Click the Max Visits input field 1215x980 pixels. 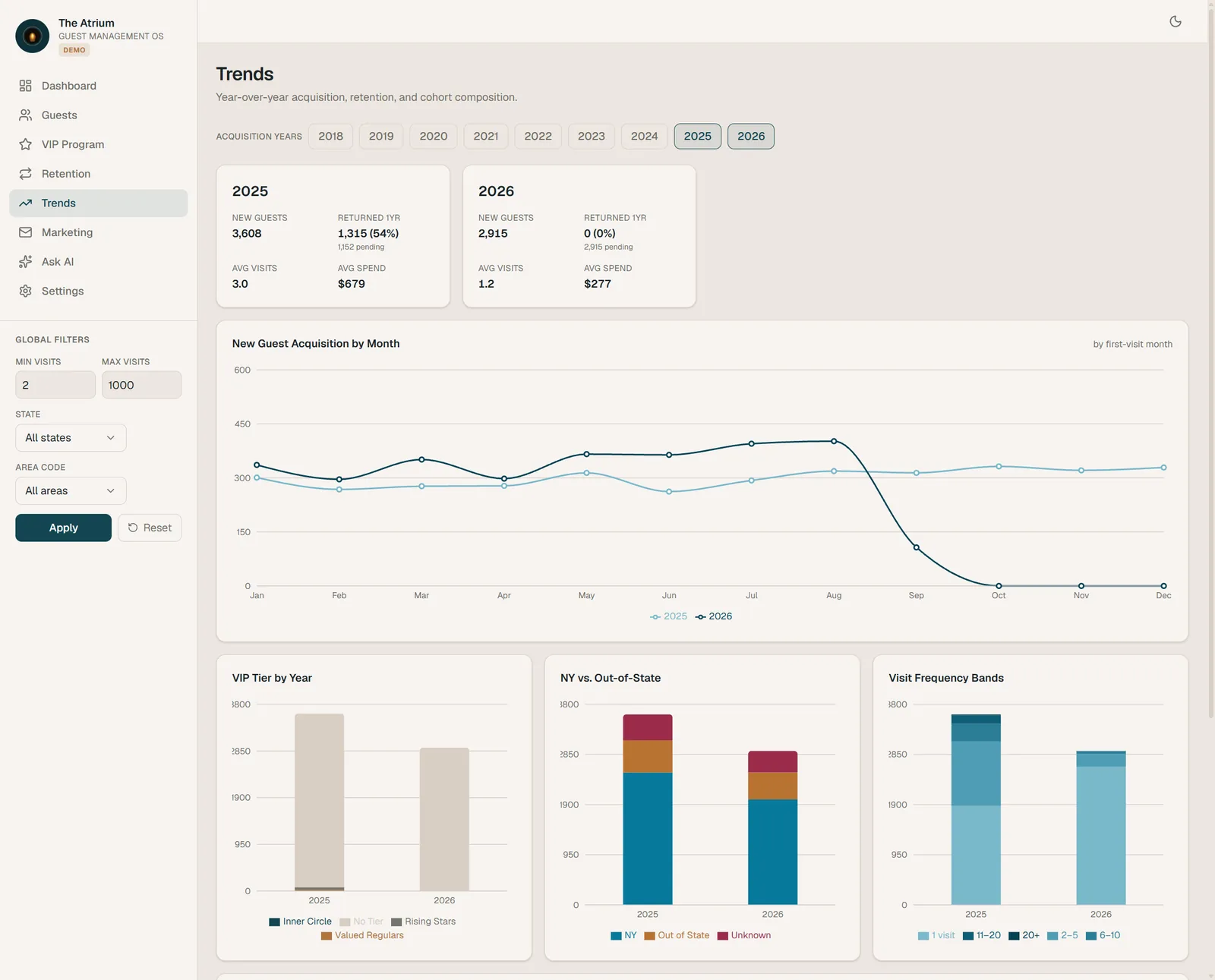tap(141, 385)
